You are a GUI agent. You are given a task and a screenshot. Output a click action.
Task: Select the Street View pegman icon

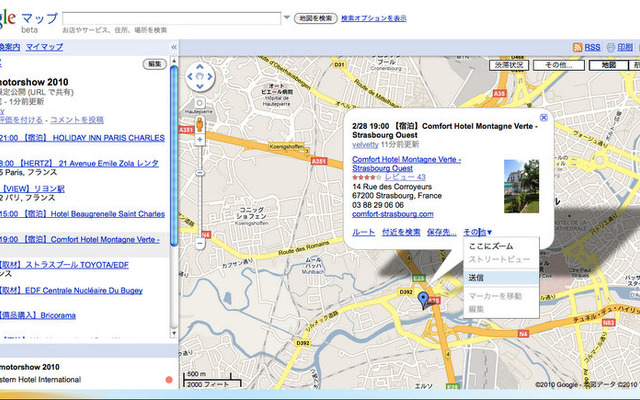200,124
